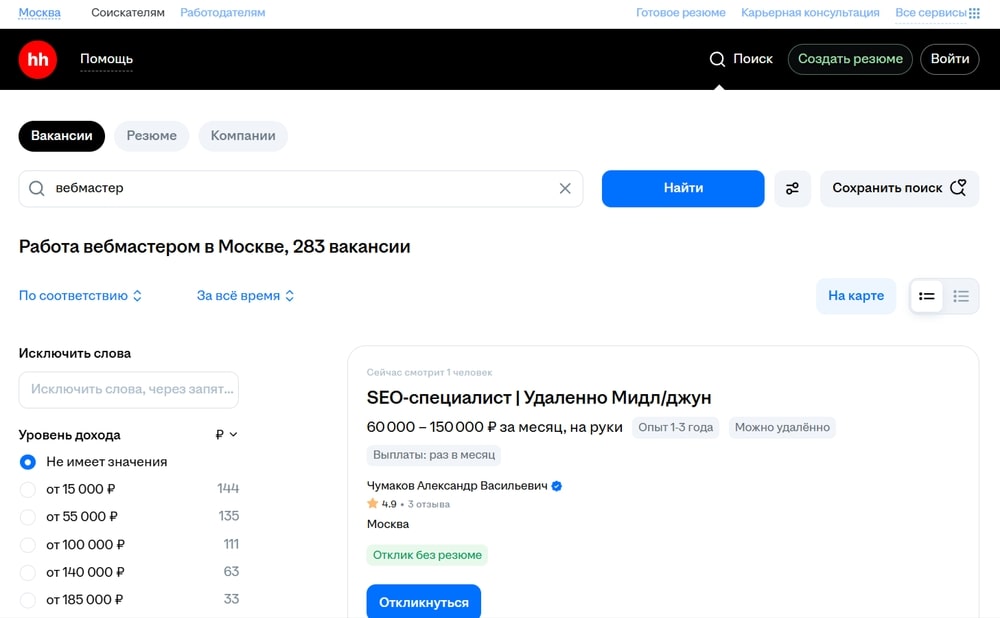The image size is (1000, 618).
Task: Click the Поиск label in header
Action: pos(753,59)
